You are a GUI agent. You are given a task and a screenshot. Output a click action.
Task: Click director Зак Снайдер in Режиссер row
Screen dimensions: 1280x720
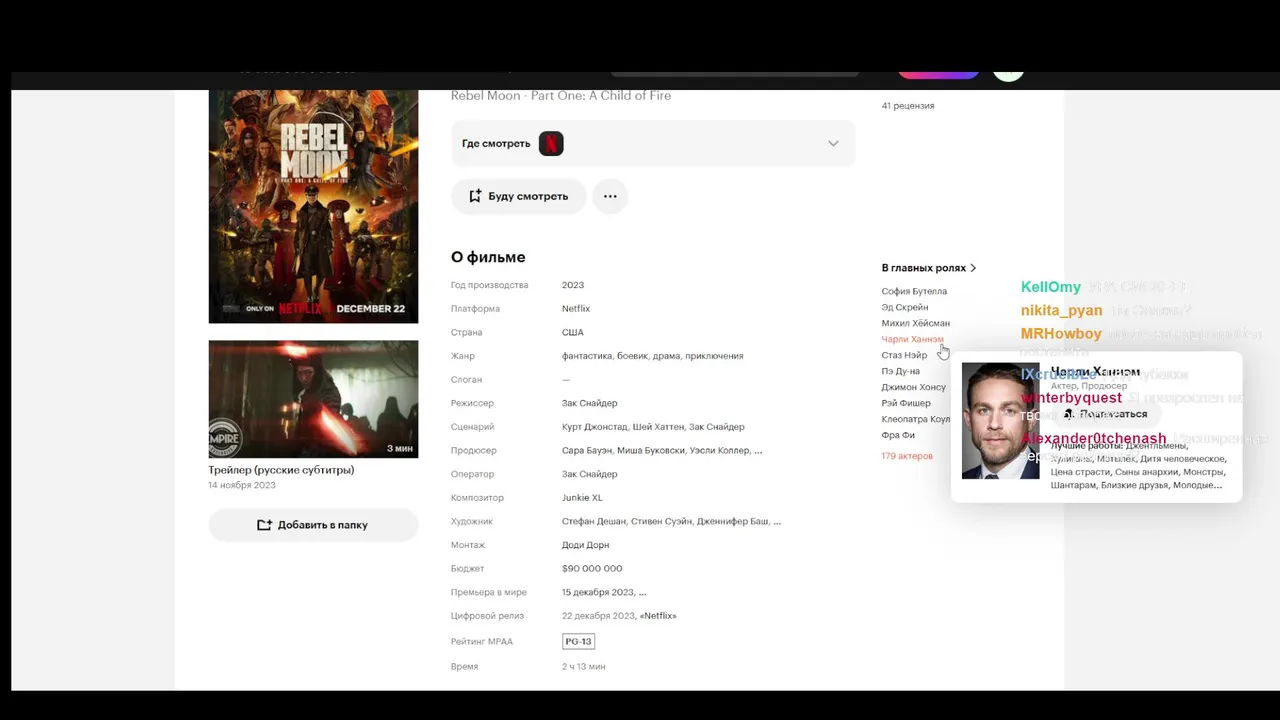coord(590,403)
